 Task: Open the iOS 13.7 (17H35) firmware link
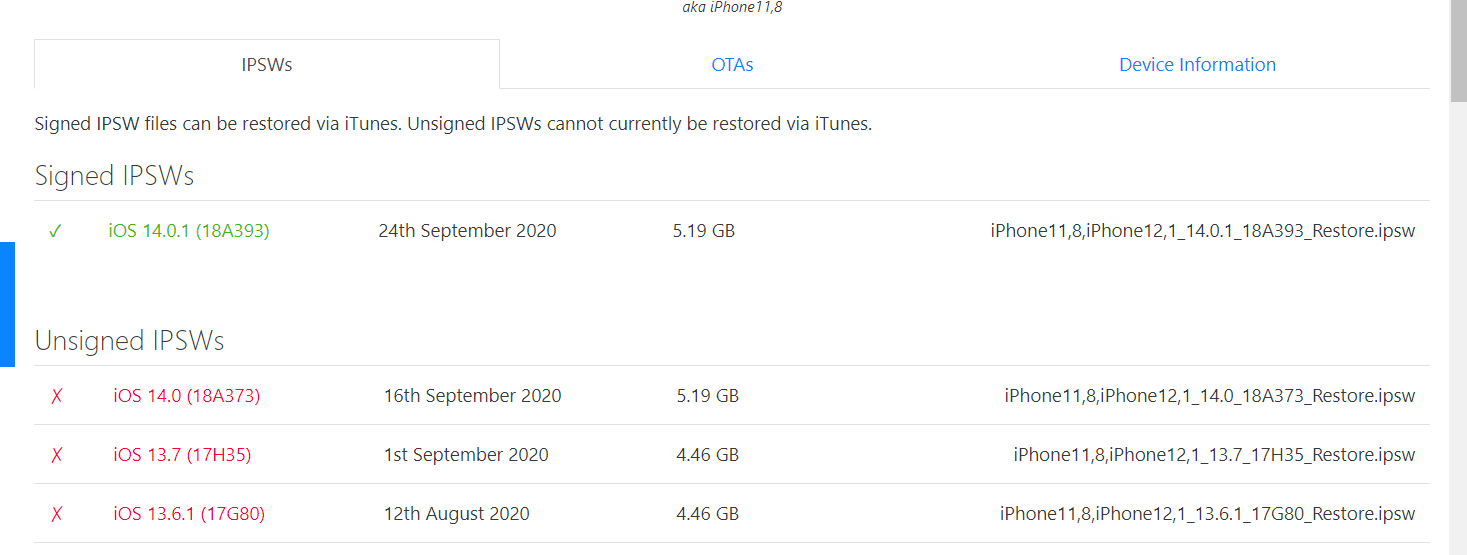[182, 455]
